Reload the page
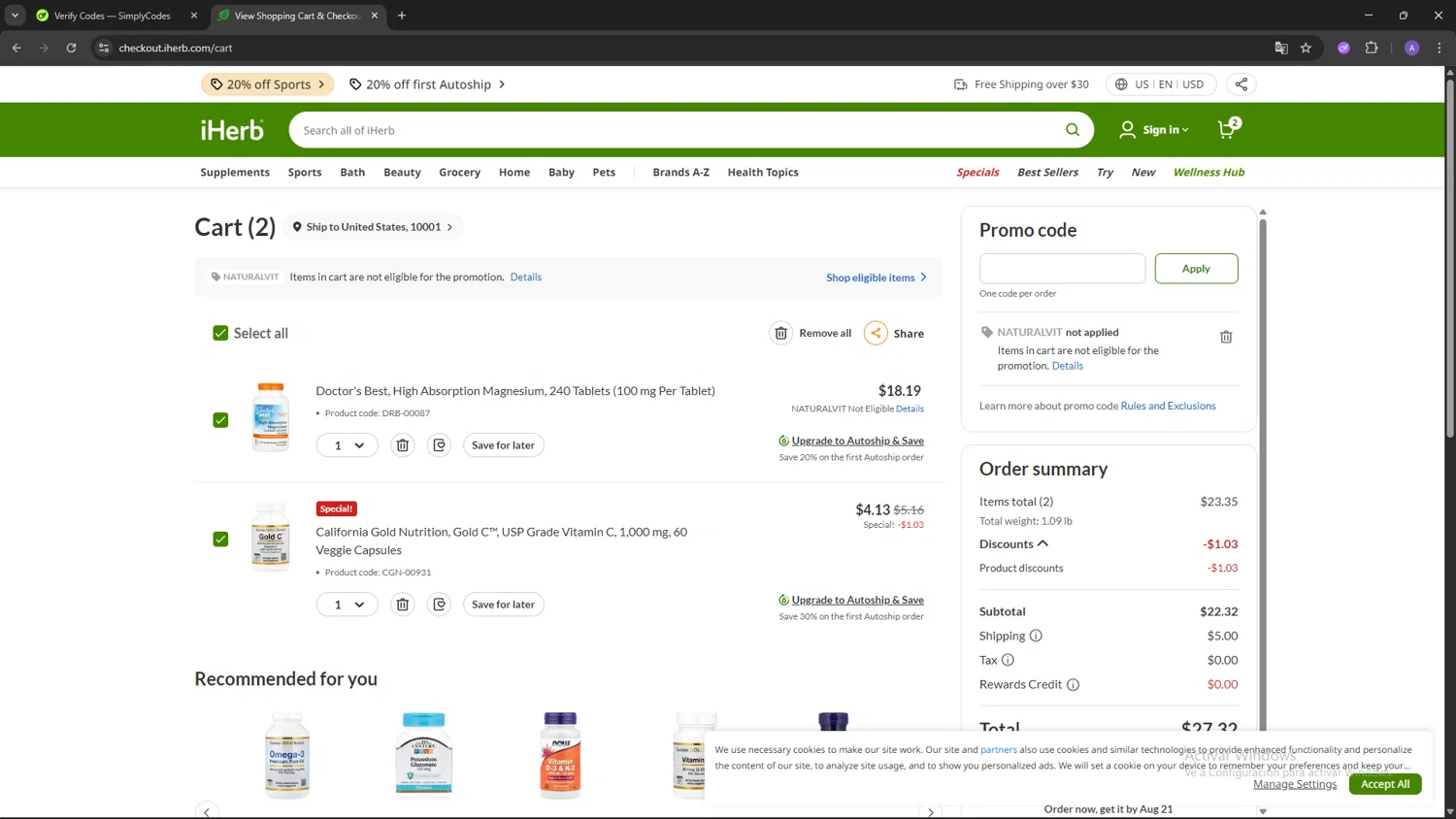The height and width of the screenshot is (819, 1456). pyautogui.click(x=71, y=48)
